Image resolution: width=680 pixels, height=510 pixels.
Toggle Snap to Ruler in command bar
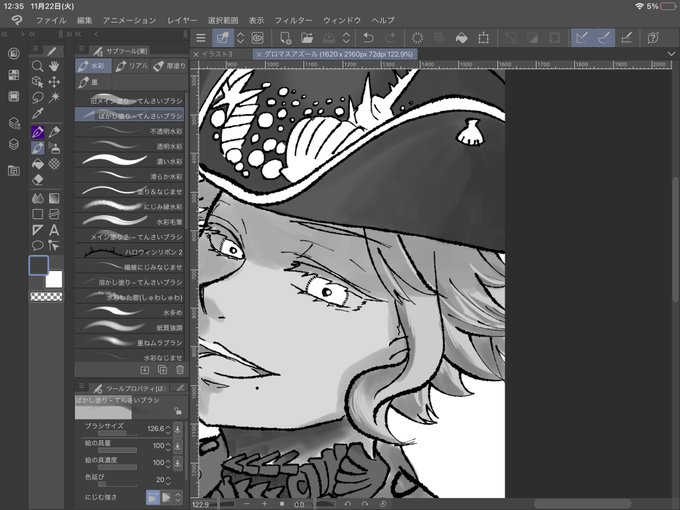582,38
